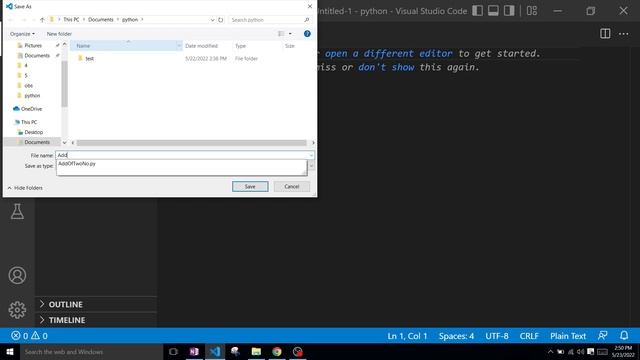This screenshot has height=360, width=640.
Task: Cancel the Save As dialog
Action: tap(291, 187)
